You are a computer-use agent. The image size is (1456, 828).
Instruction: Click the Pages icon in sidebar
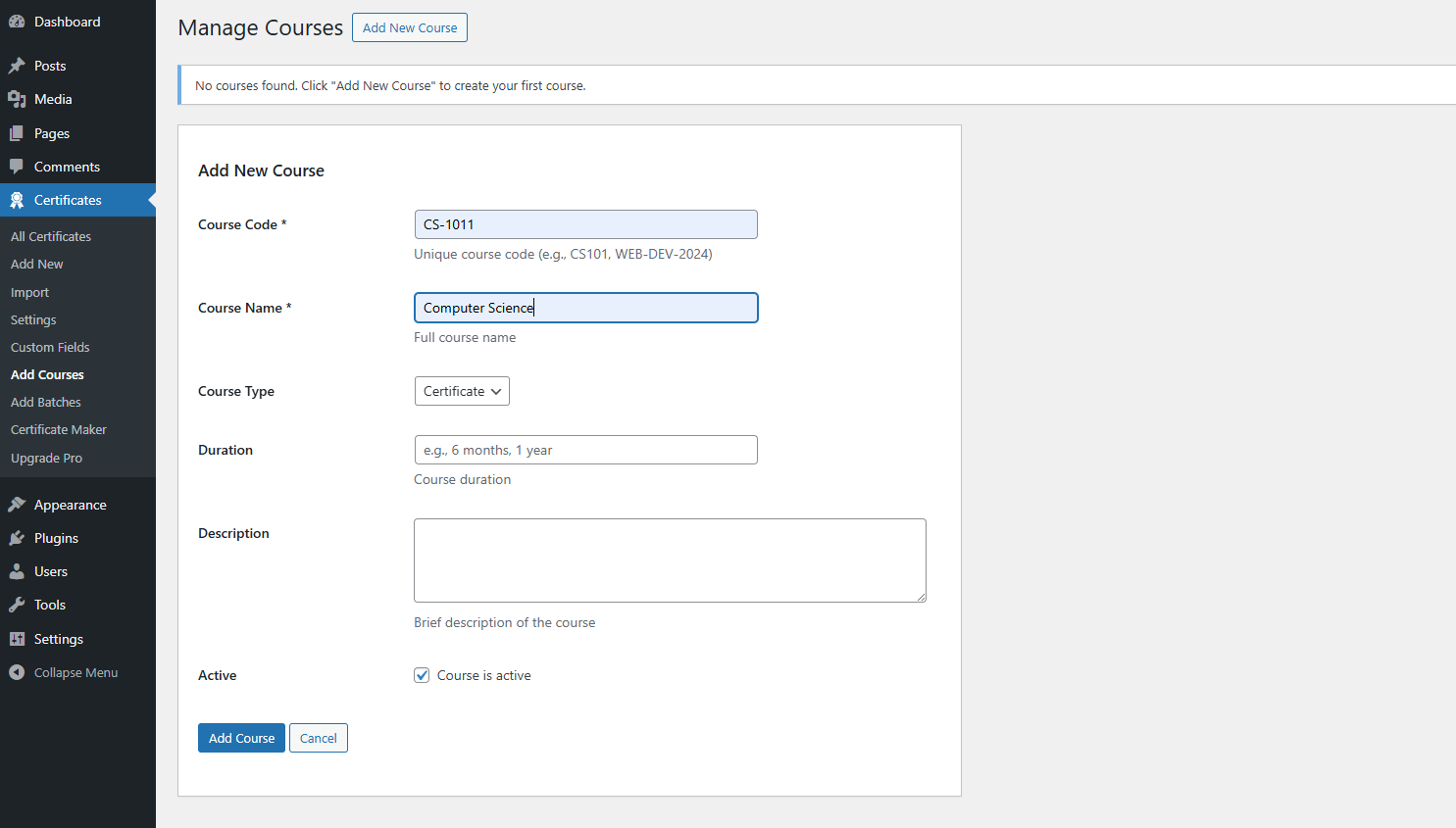[x=17, y=133]
